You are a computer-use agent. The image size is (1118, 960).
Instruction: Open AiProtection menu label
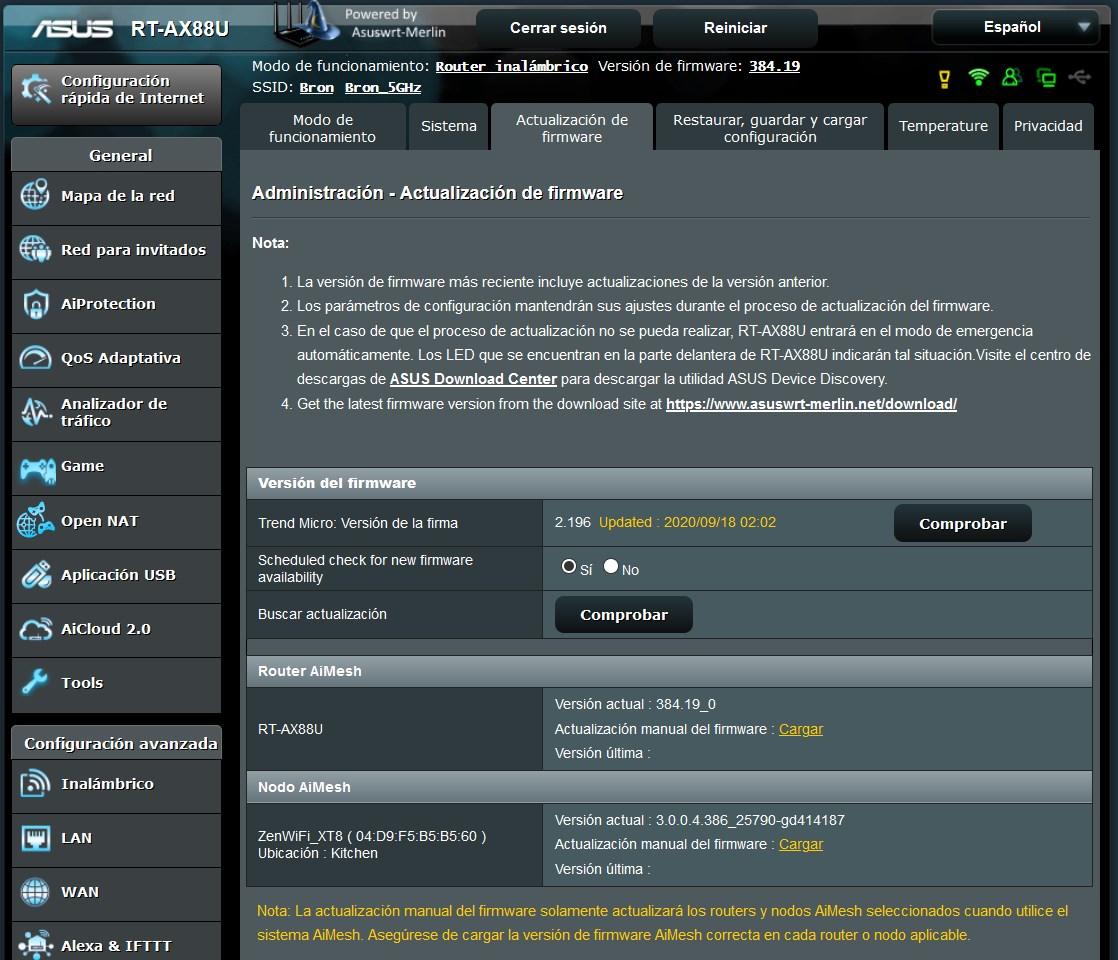coord(108,304)
